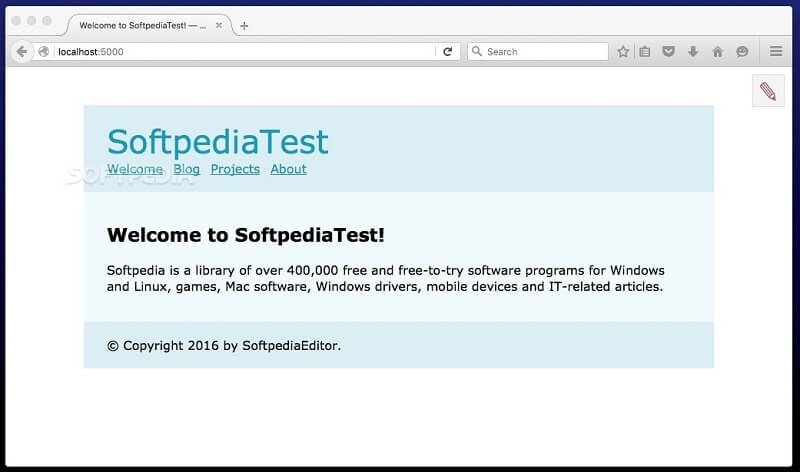Image resolution: width=800 pixels, height=472 pixels.
Task: Open the Hello chat smiley icon
Action: [x=742, y=52]
